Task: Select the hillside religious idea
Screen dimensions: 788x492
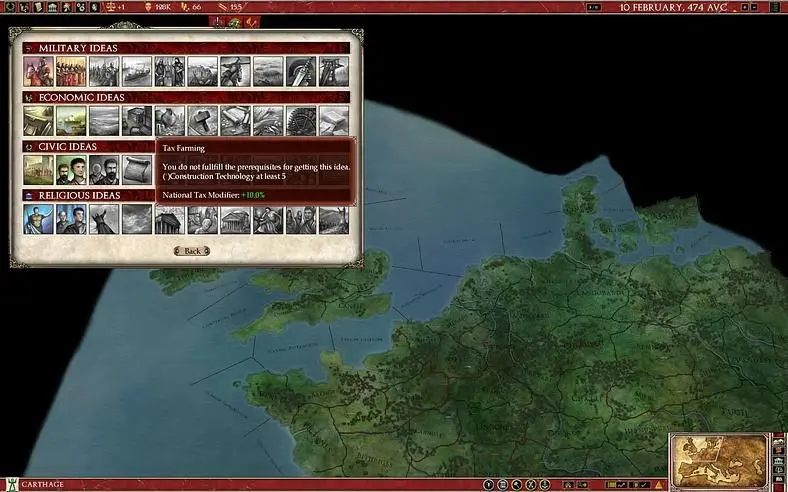Action: [334, 220]
